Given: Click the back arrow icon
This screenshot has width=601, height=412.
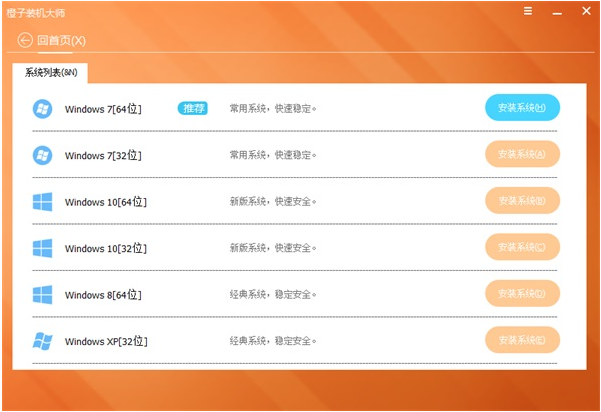Looking at the screenshot, I should pyautogui.click(x=25, y=41).
